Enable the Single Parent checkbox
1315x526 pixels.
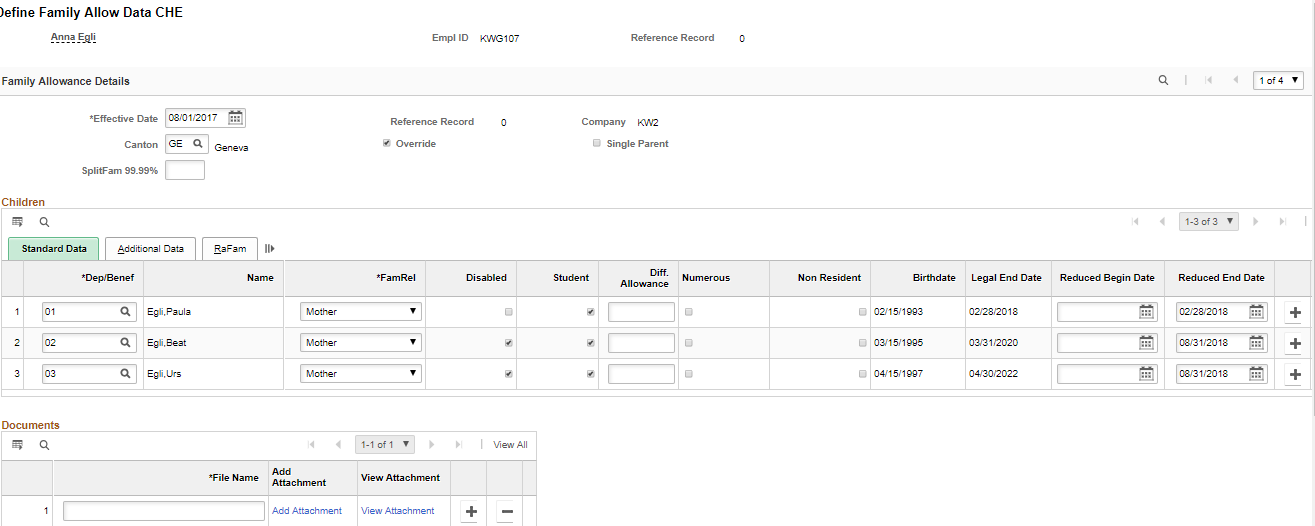(597, 143)
